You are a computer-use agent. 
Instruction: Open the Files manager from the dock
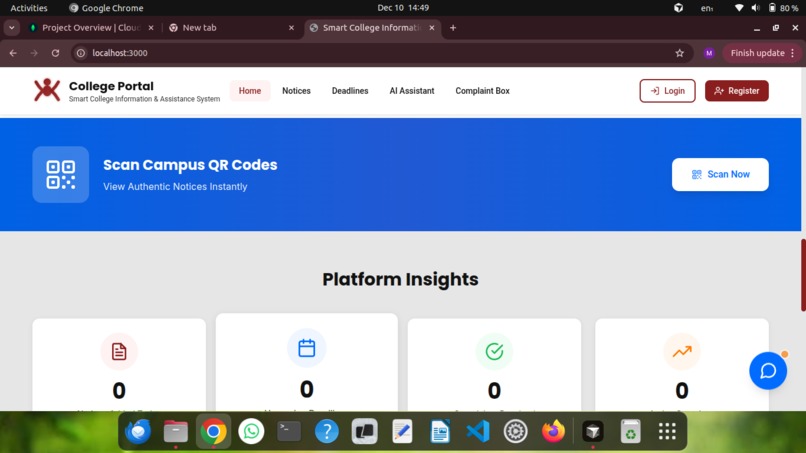tap(176, 431)
